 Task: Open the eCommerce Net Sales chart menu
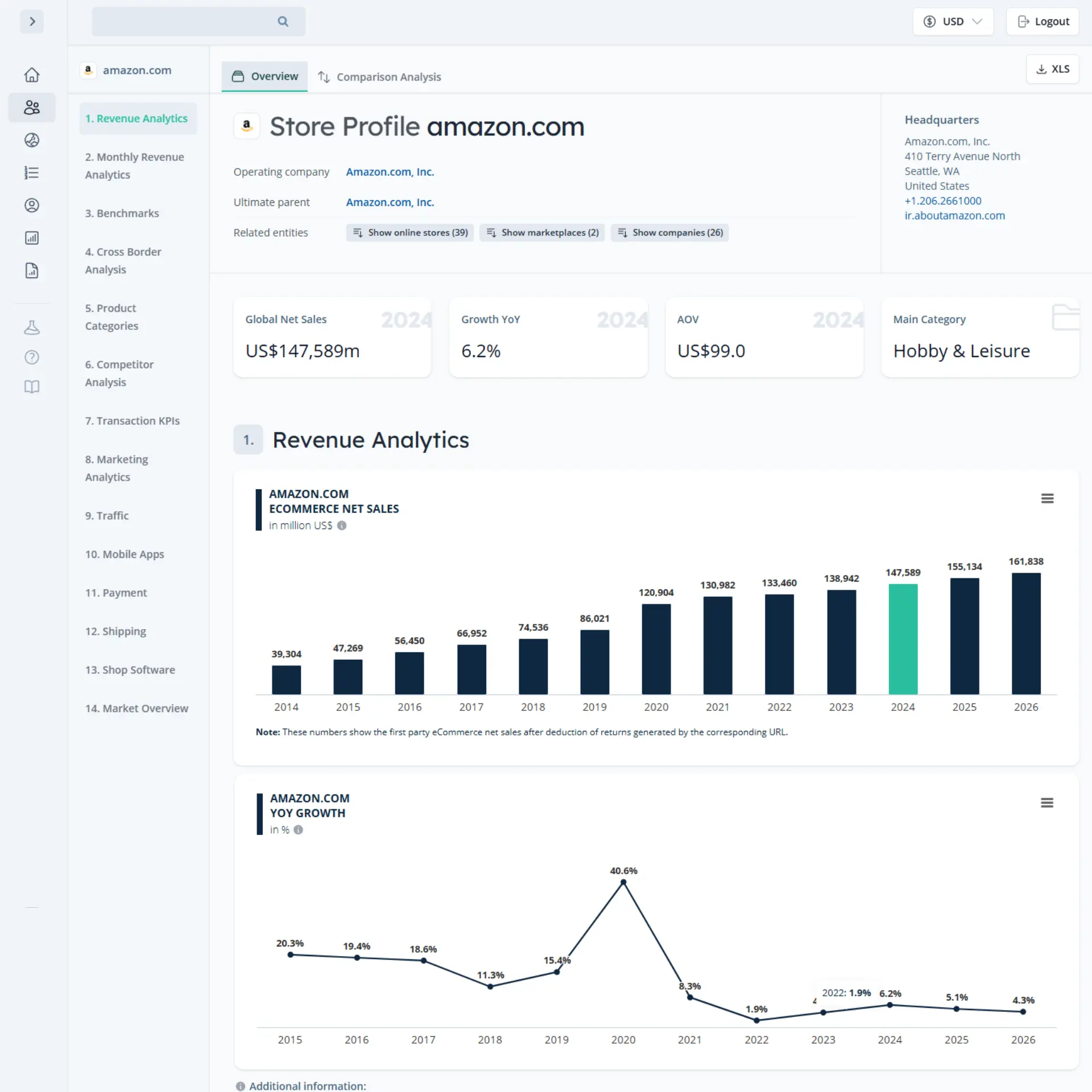click(1047, 498)
